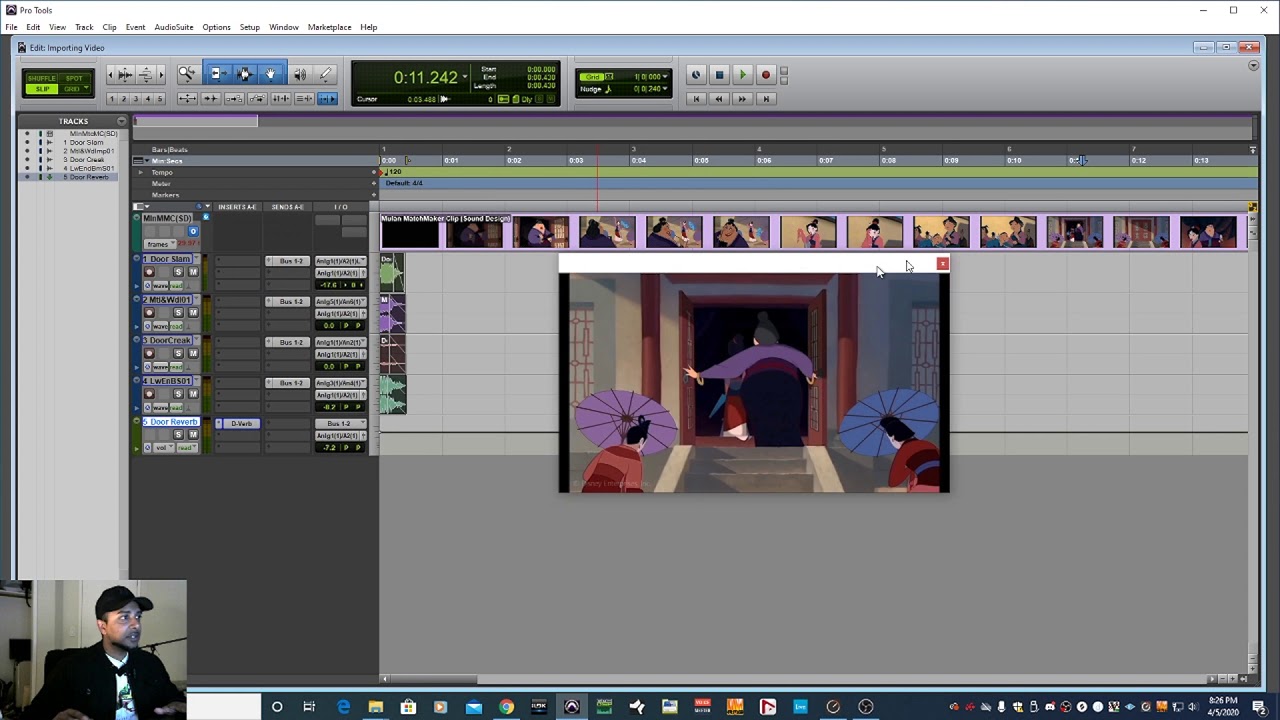The height and width of the screenshot is (720, 1280).
Task: Open the Clip menu
Action: coord(109,27)
